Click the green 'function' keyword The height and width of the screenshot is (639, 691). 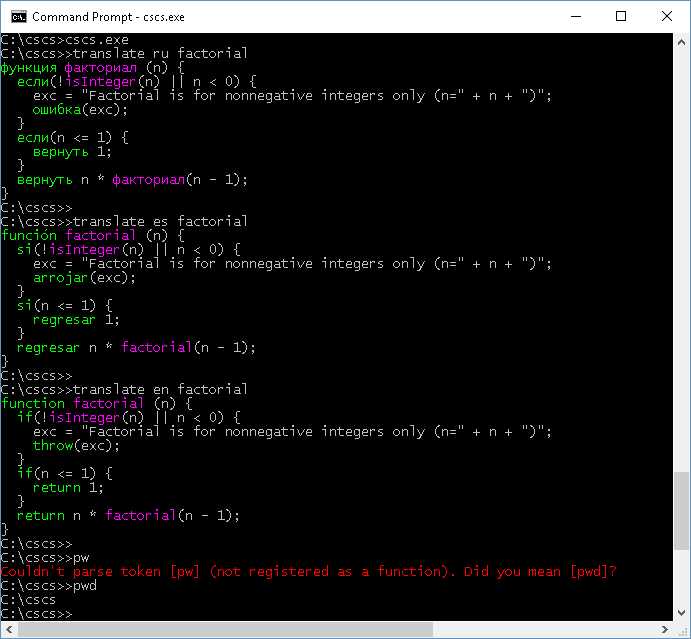click(x=33, y=404)
